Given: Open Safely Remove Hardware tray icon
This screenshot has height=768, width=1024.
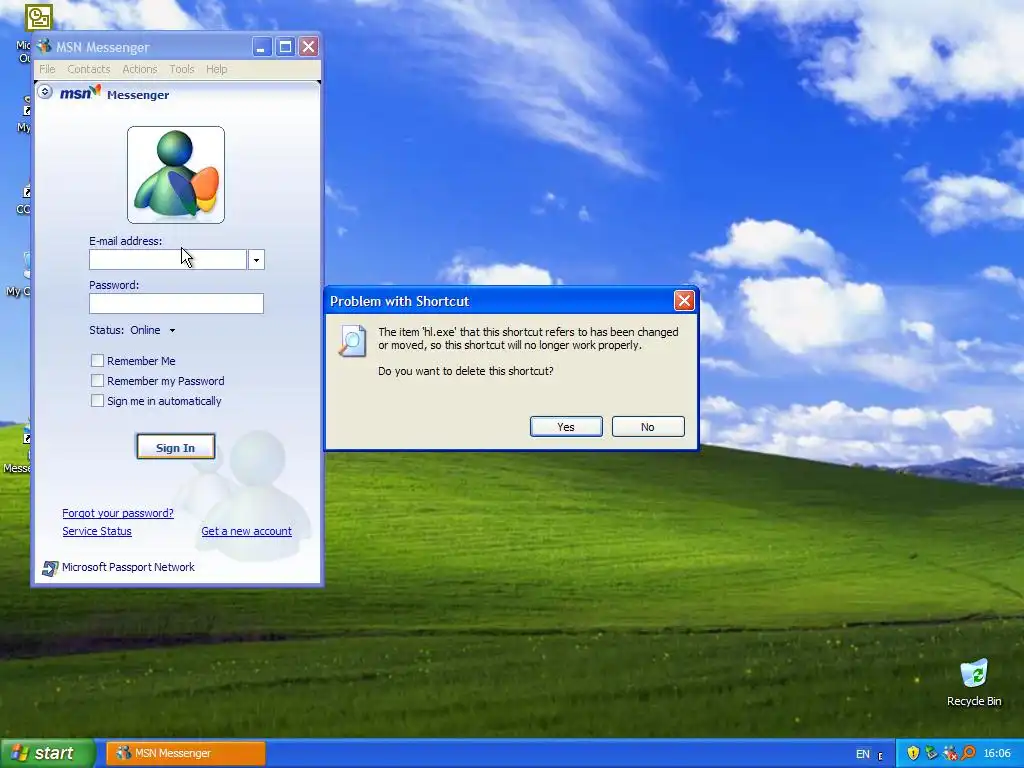Looking at the screenshot, I should [x=931, y=753].
